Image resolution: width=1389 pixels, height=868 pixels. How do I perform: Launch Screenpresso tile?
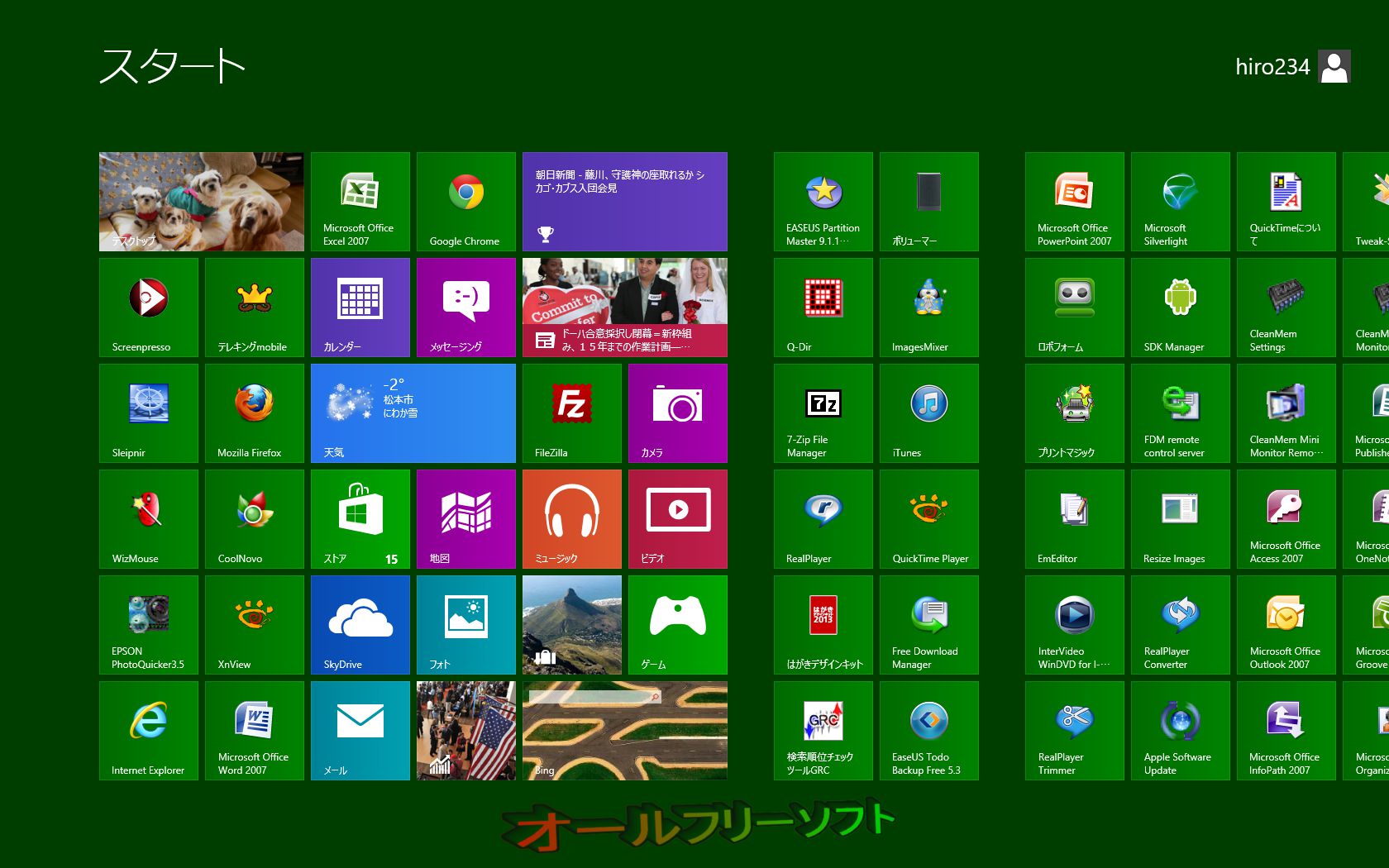(x=149, y=308)
